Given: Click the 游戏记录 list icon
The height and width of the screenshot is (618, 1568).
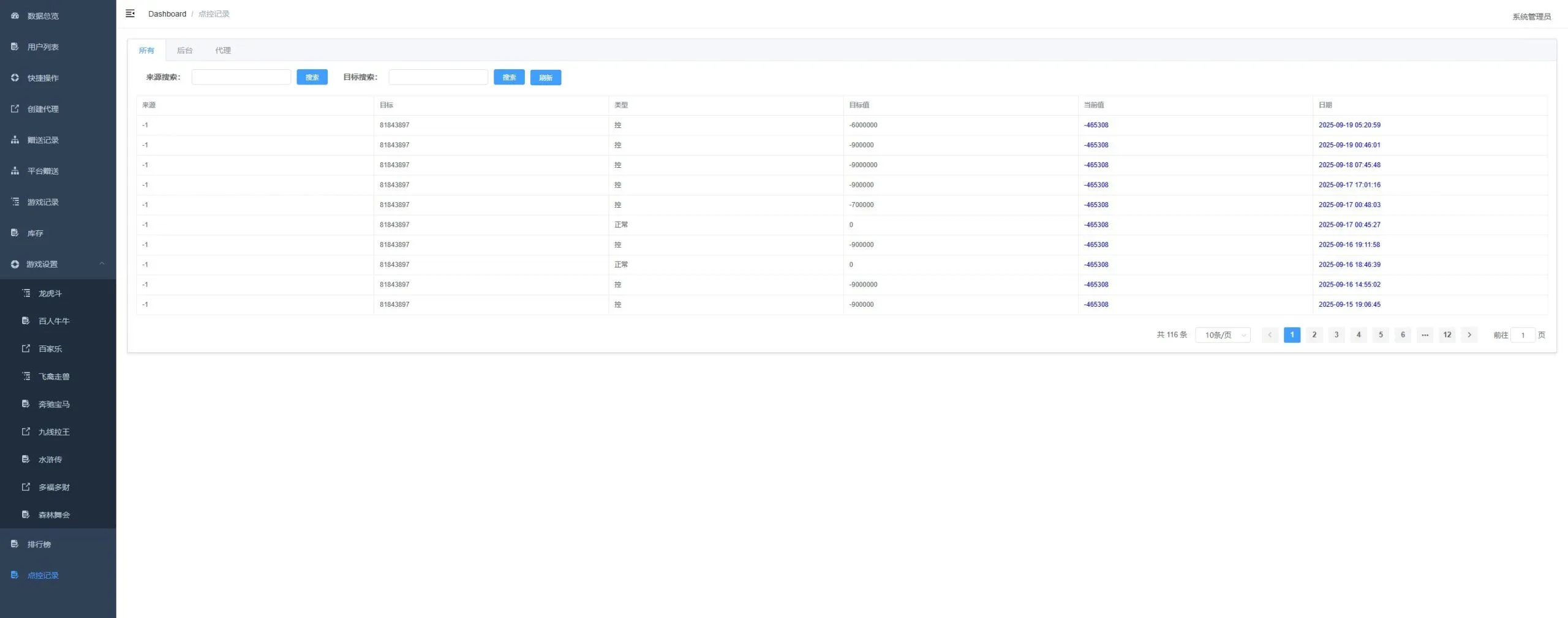Looking at the screenshot, I should (x=15, y=202).
